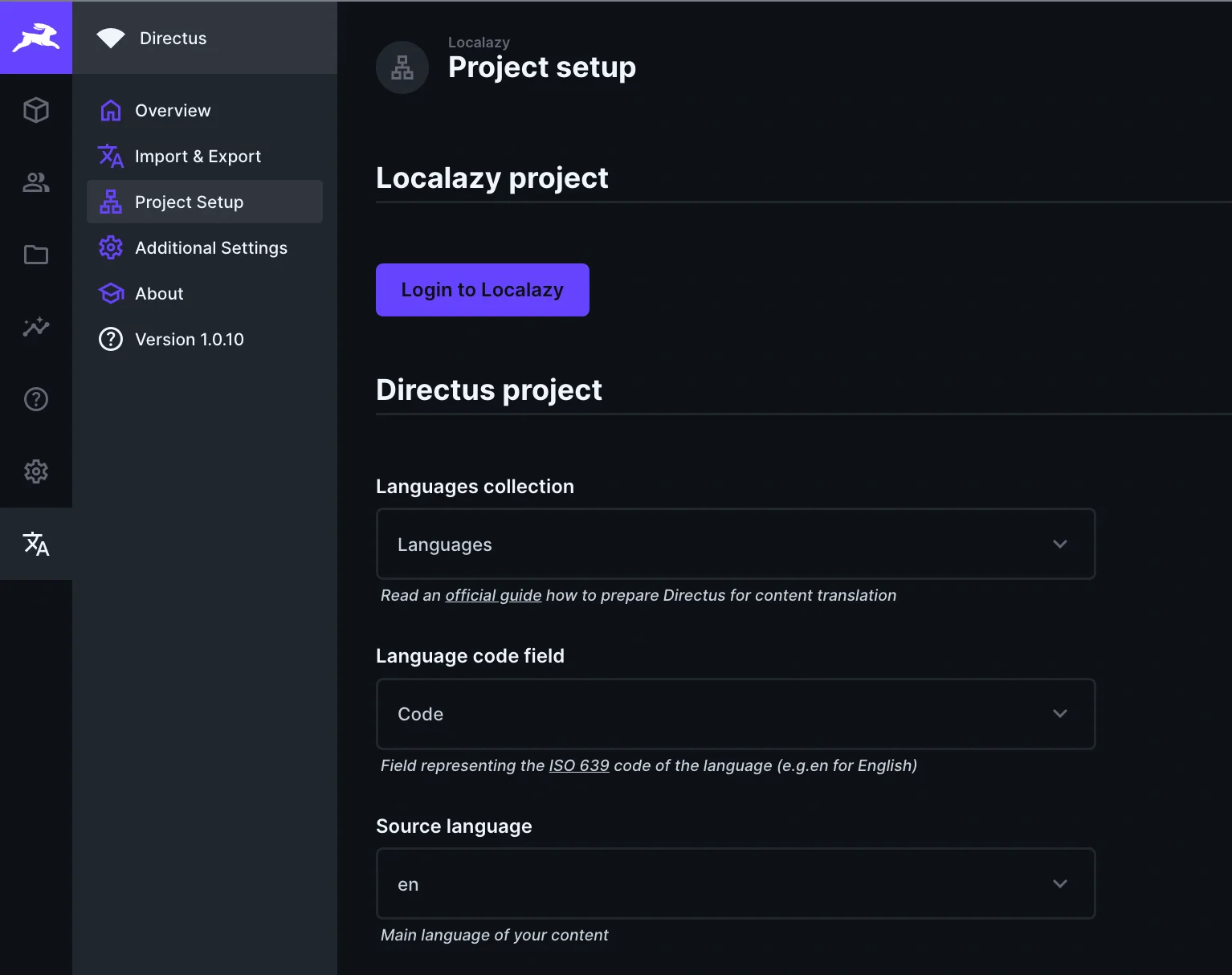Open the Content module cube icon

[36, 110]
